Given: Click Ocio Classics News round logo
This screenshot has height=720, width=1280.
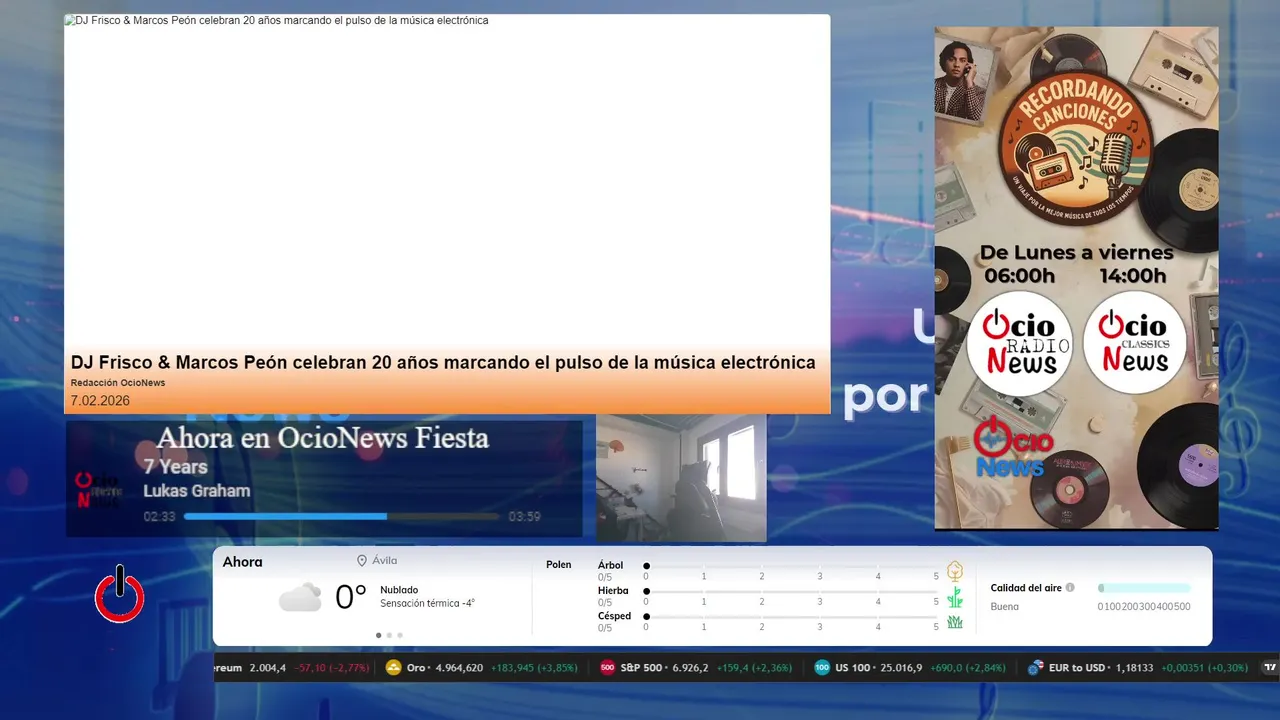Looking at the screenshot, I should pyautogui.click(x=1135, y=343).
